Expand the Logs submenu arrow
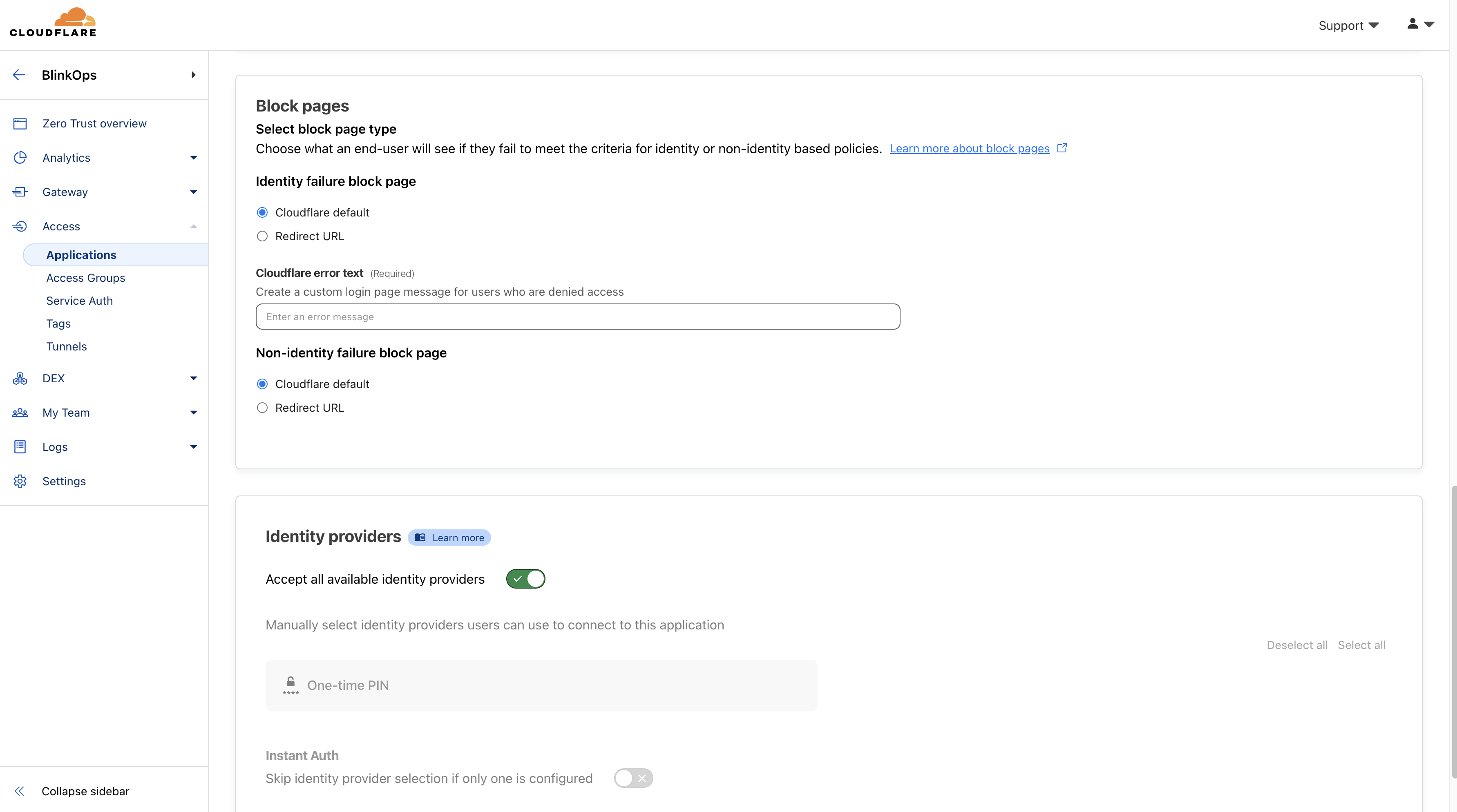 click(x=193, y=447)
